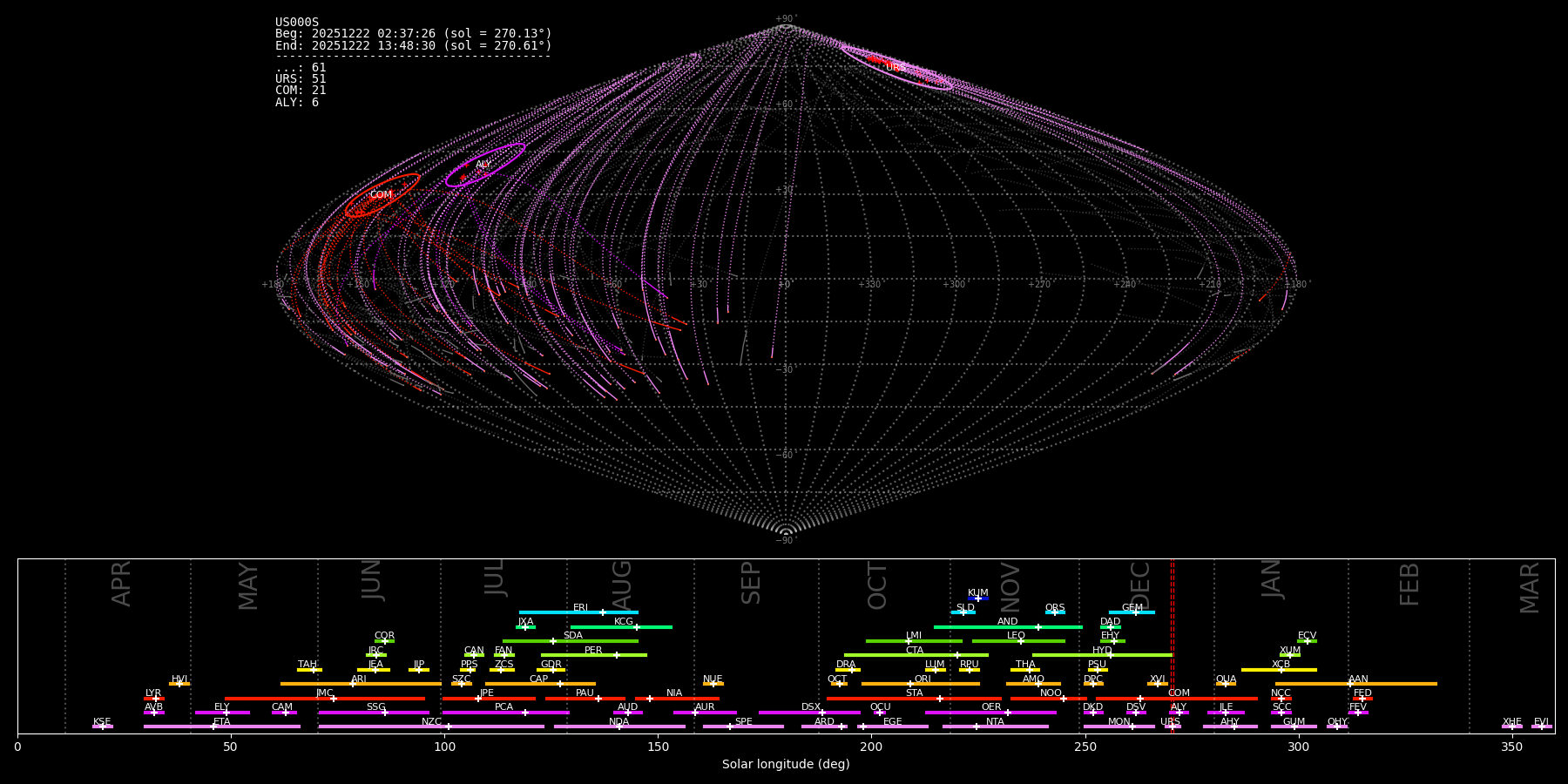Screen dimensions: 1568x784
Task: Click the 'ALY: 6' count in the legend
Action: click(297, 103)
